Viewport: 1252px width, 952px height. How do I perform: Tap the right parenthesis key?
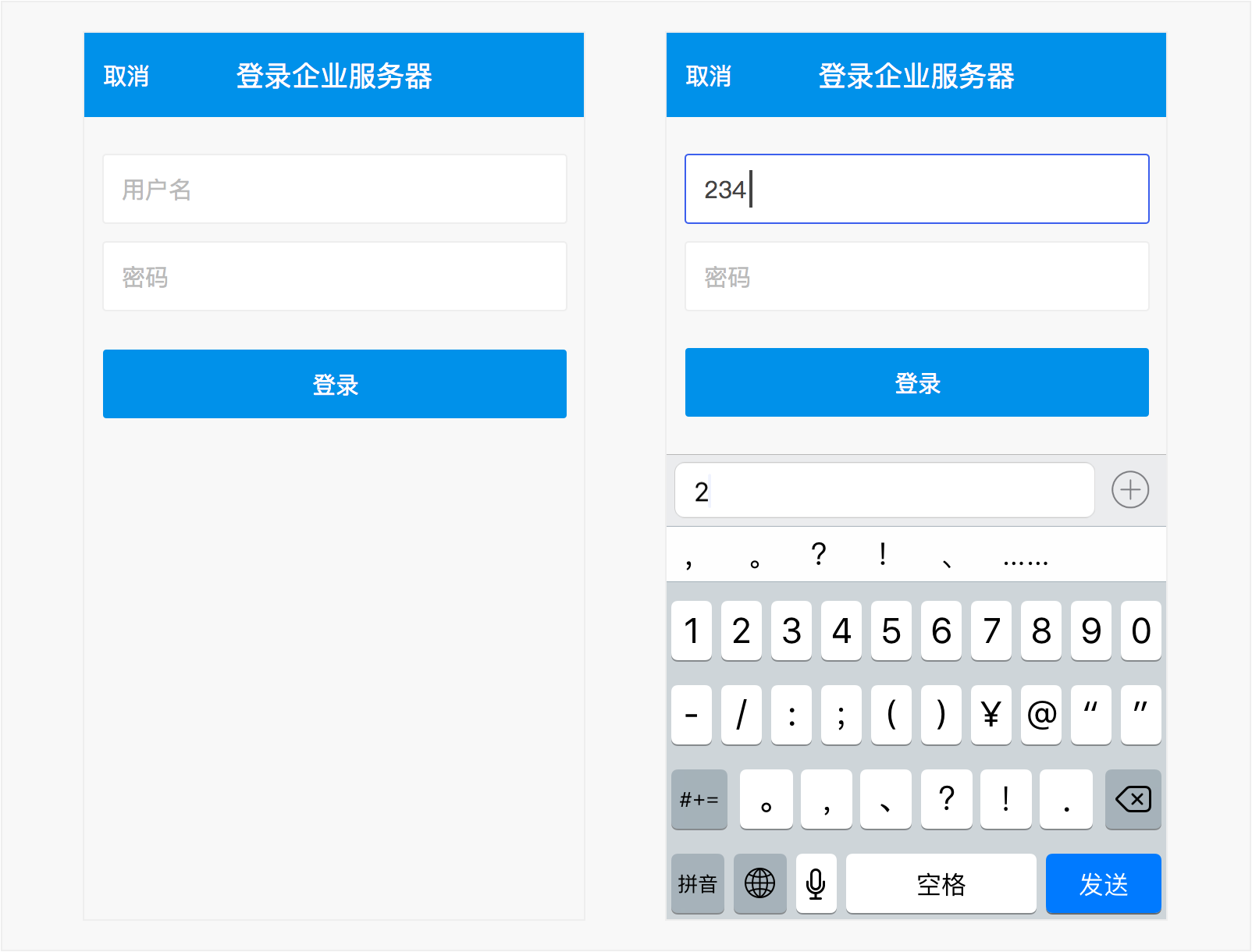click(941, 715)
